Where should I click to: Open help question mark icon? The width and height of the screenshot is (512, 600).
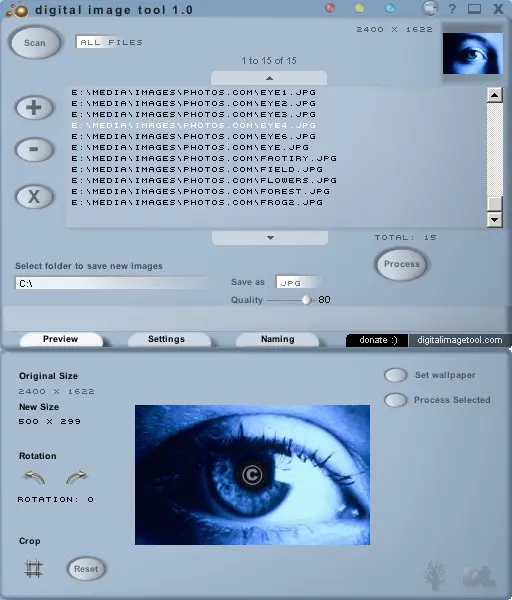coord(452,8)
